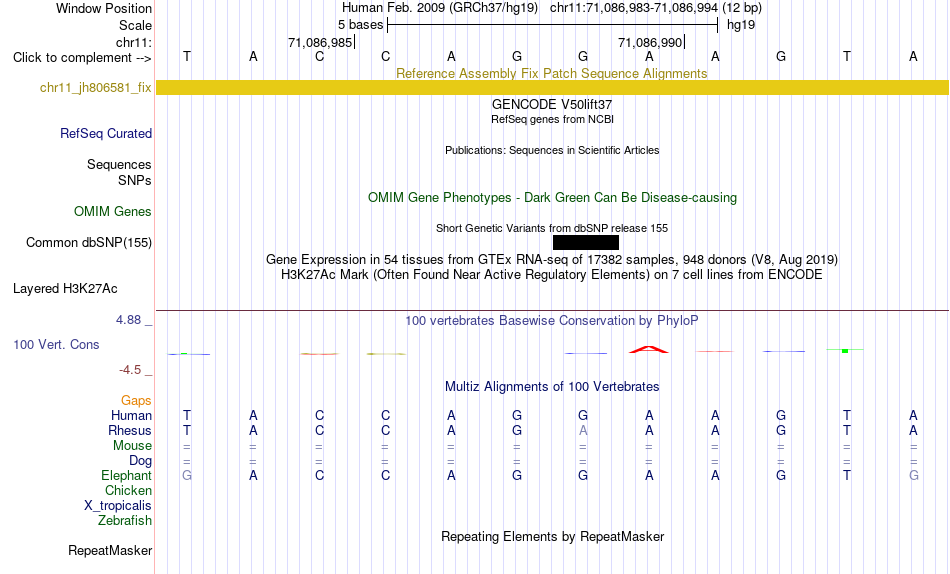The image size is (950, 574).
Task: Select the Human species label
Action: click(x=131, y=415)
